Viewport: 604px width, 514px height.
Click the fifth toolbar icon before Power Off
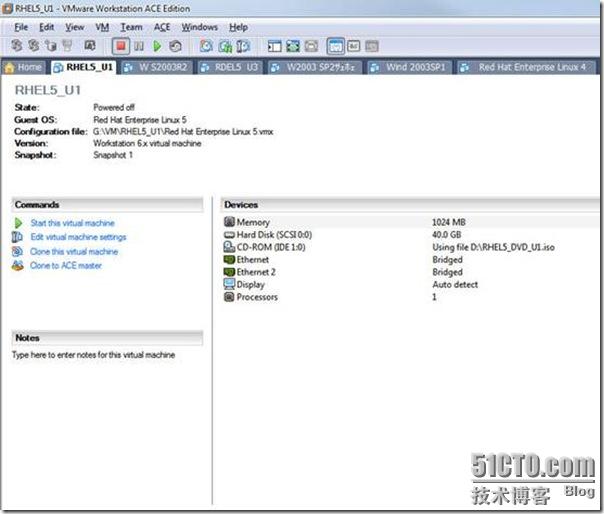pos(90,45)
